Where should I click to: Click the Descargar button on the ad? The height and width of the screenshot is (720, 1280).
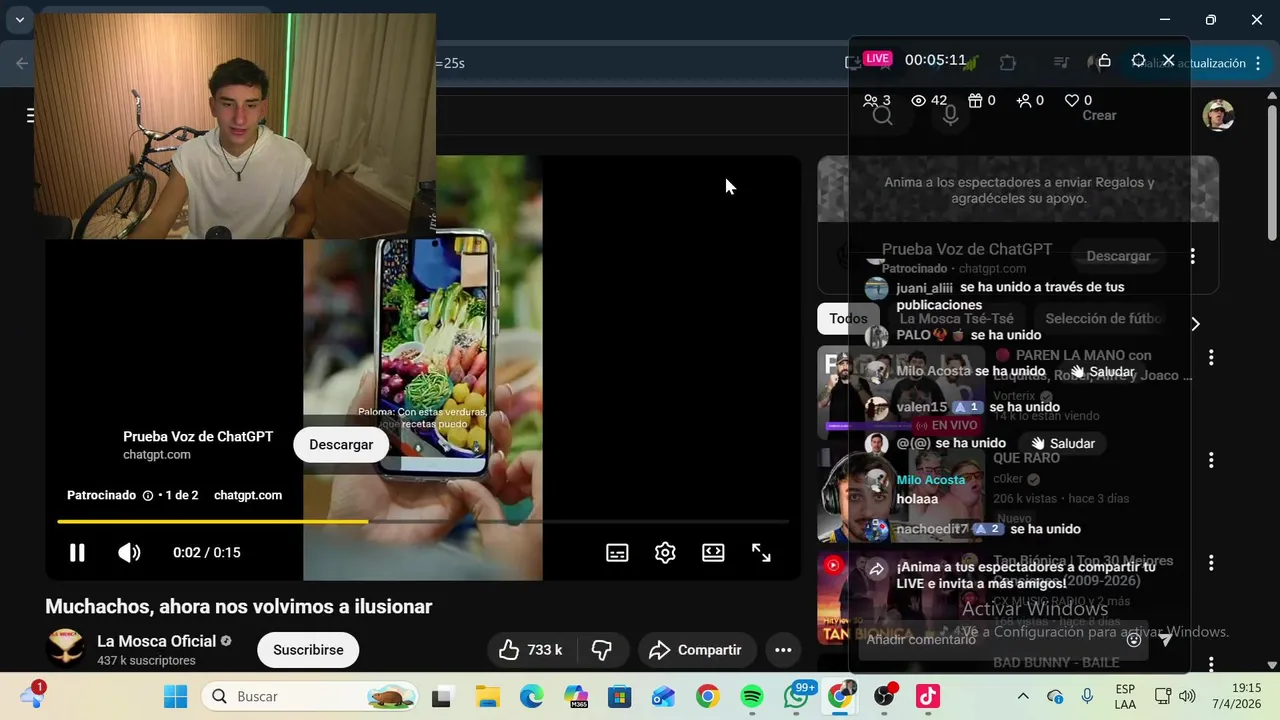coord(341,444)
